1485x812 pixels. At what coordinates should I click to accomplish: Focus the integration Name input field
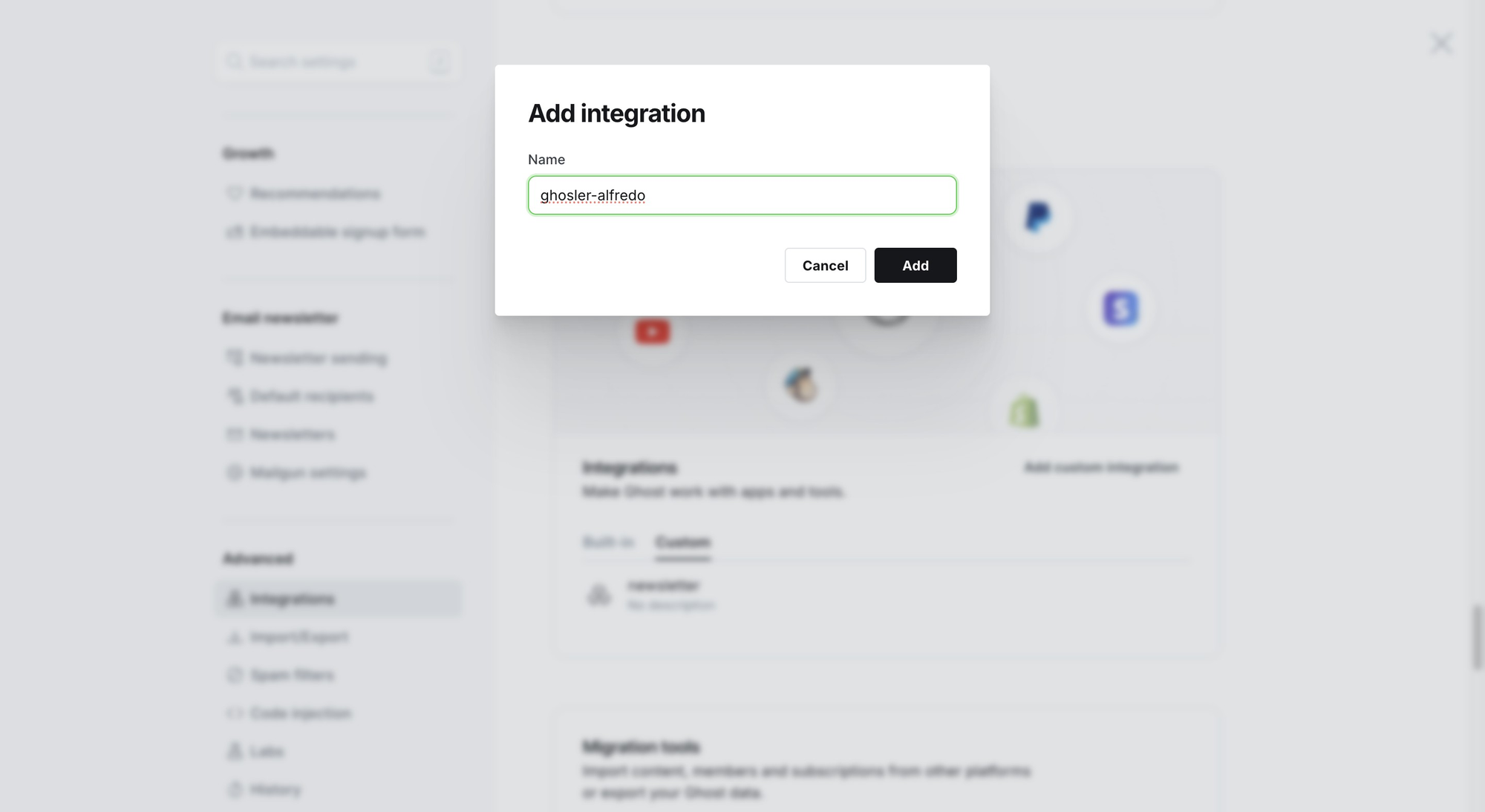(742, 195)
